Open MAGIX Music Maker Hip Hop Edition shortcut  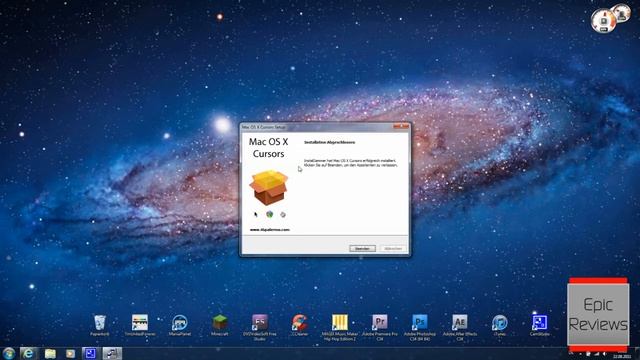point(340,327)
